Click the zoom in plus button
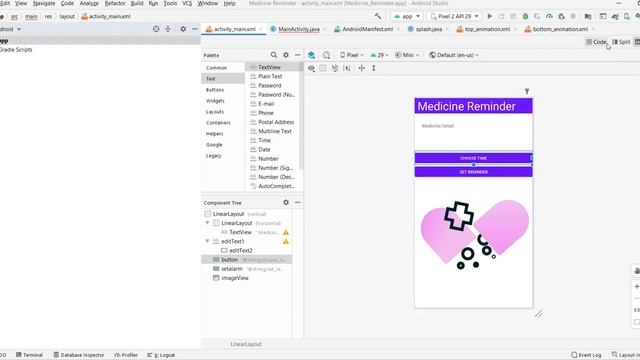Screen dimensions: 640x360 (637, 287)
